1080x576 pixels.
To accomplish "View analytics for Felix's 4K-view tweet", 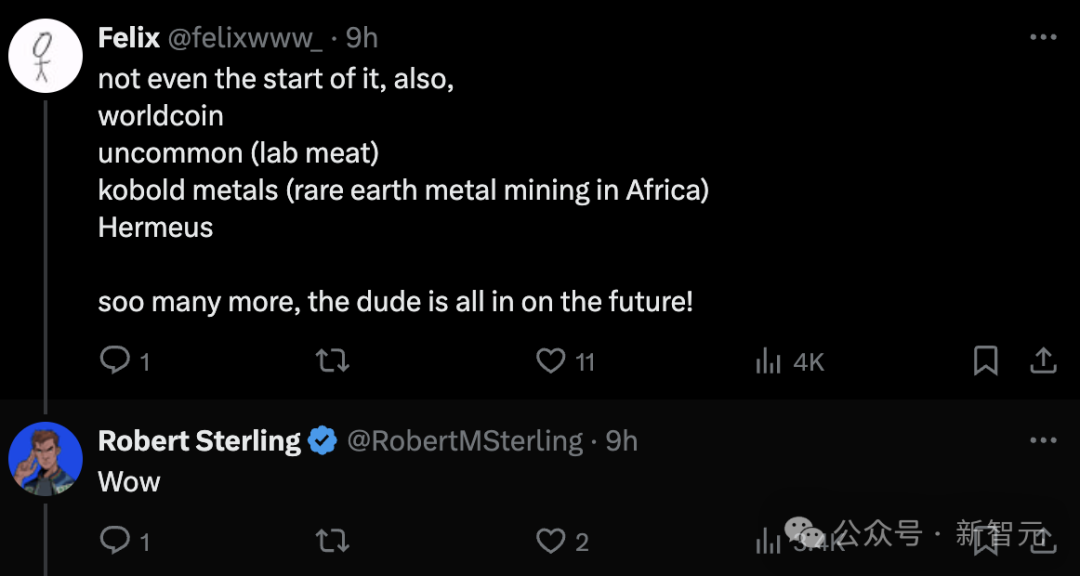I will [x=768, y=361].
